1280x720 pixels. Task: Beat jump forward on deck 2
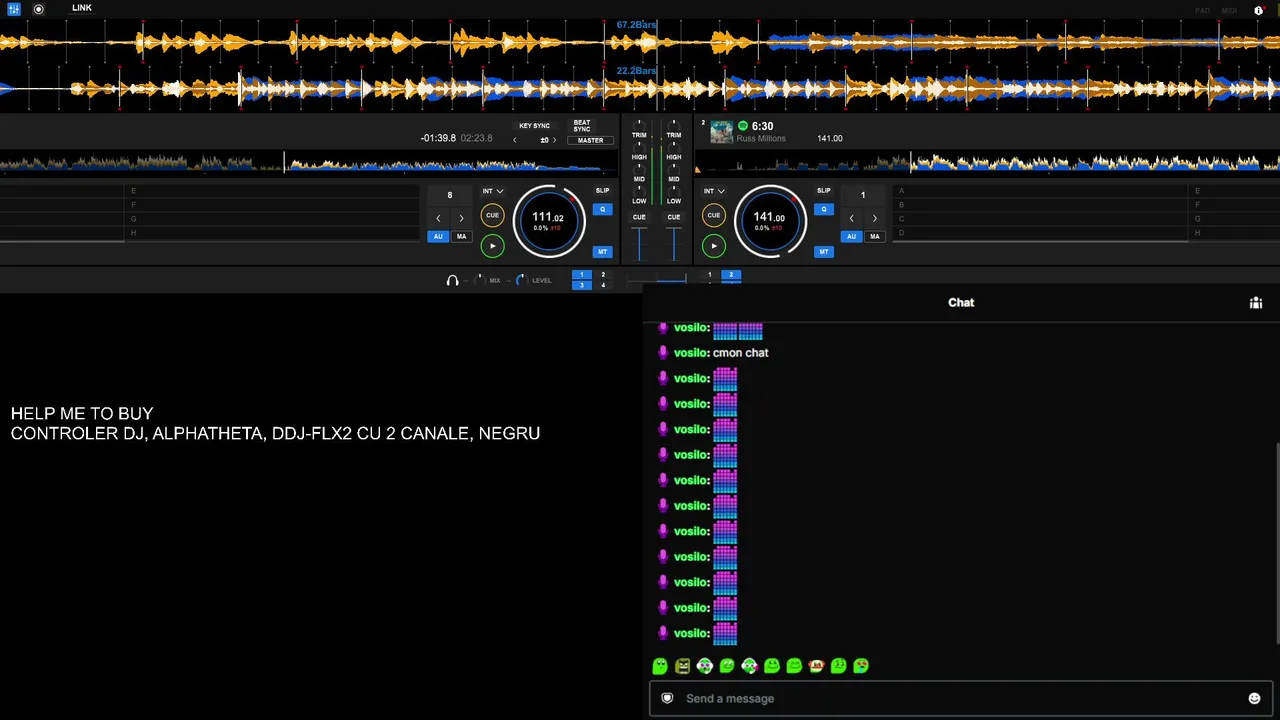(x=874, y=218)
